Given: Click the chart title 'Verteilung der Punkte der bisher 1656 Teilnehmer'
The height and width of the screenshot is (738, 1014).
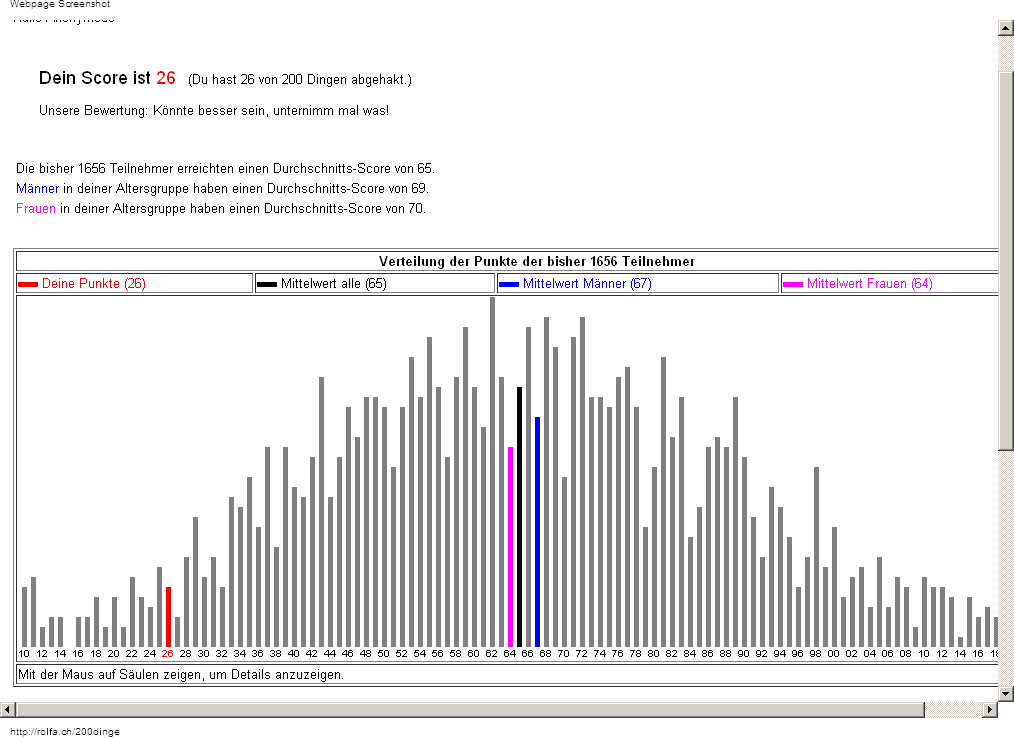Looking at the screenshot, I should click(537, 261).
